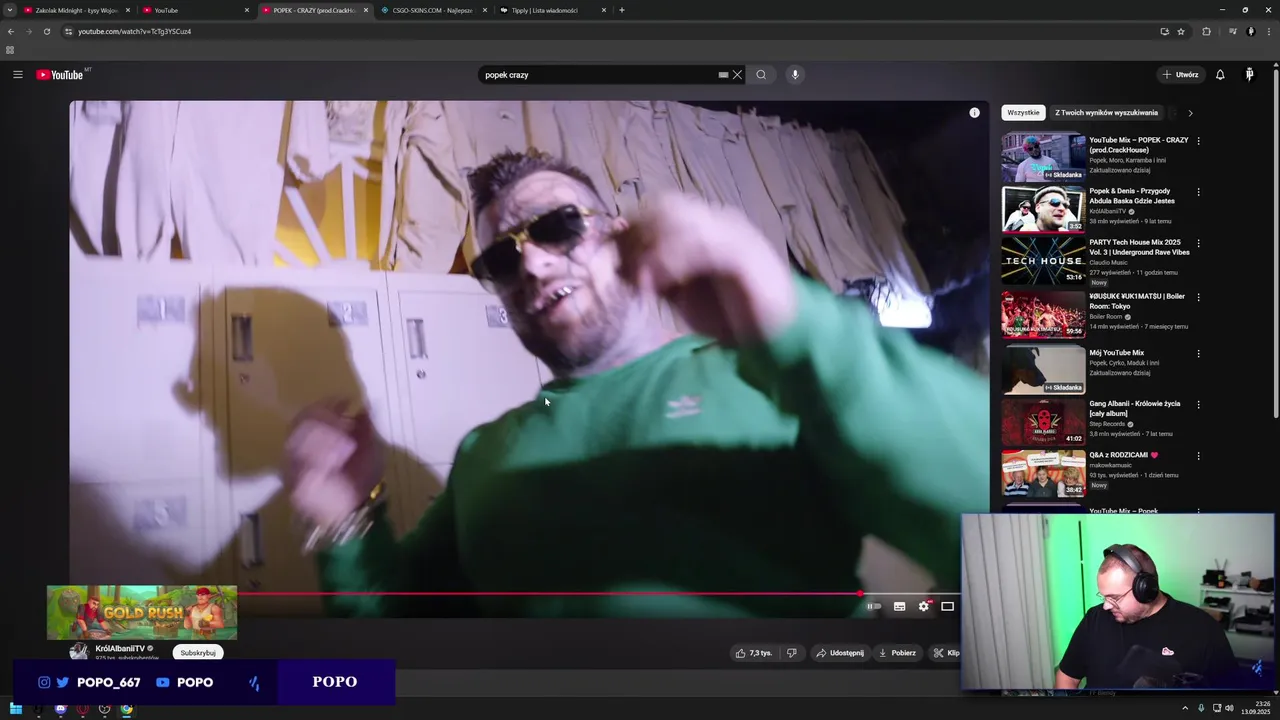Bookmark this page with the star
The image size is (1280, 720).
1181,31
